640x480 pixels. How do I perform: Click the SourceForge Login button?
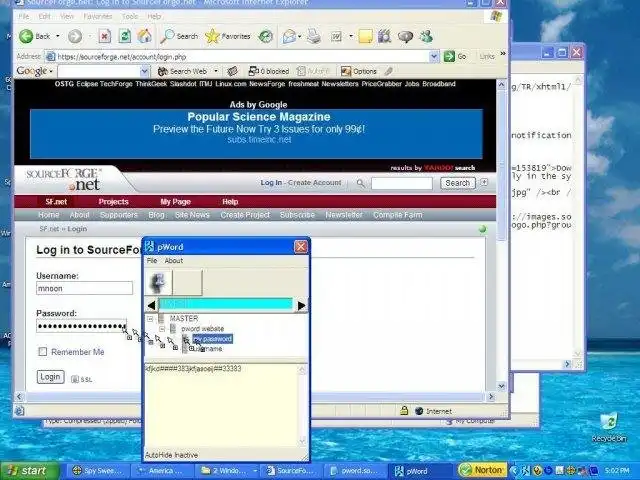[50, 377]
